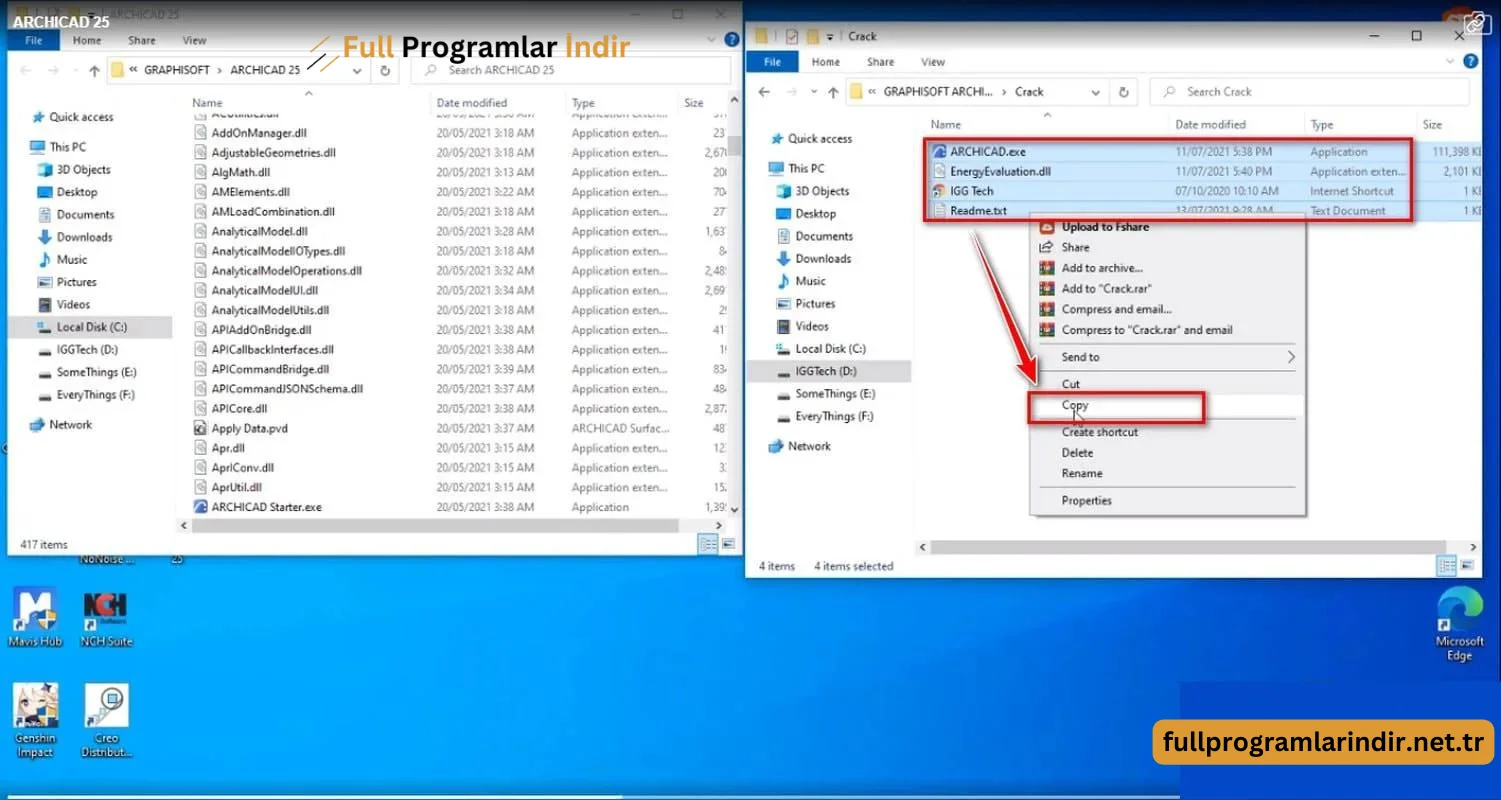Select ARCHICAD.exe file icon in Crack window
The image size is (1501, 800).
point(939,152)
